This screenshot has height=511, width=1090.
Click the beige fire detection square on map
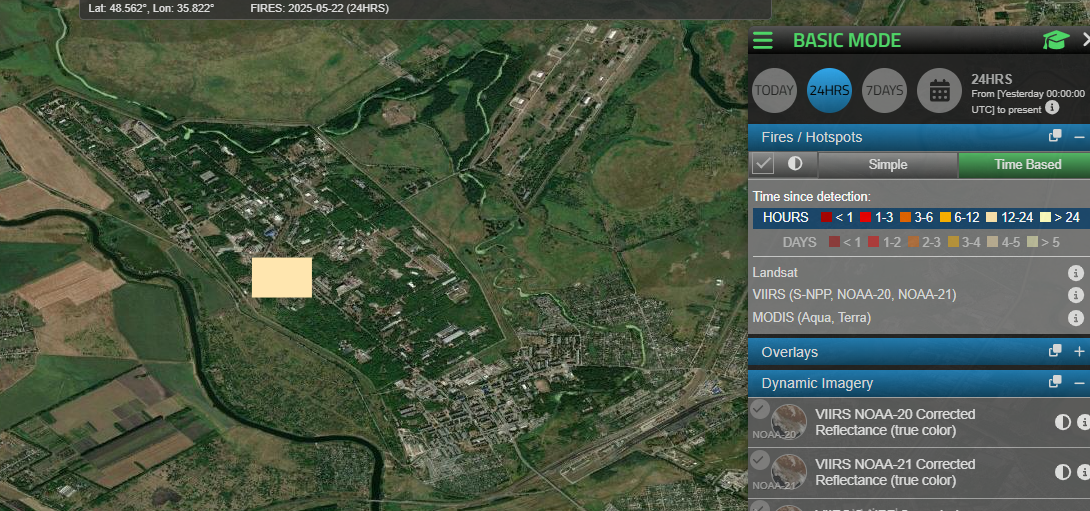coord(282,277)
